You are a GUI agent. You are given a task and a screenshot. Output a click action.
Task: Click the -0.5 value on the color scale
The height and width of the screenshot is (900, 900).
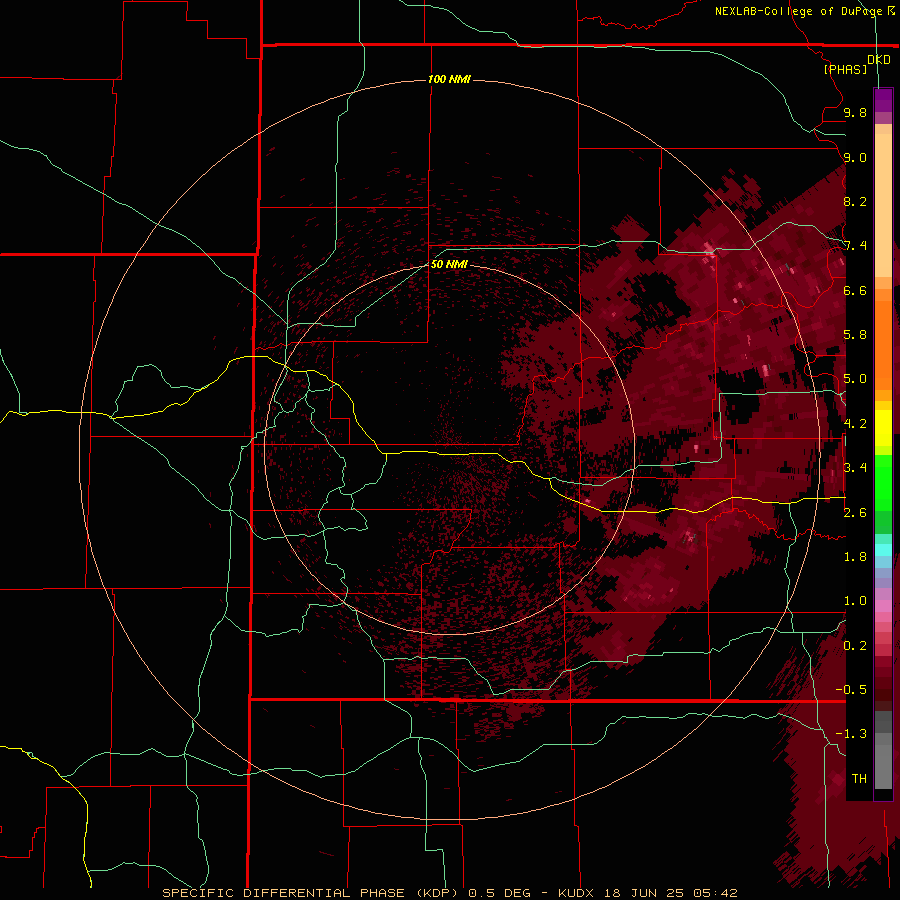[x=851, y=690]
